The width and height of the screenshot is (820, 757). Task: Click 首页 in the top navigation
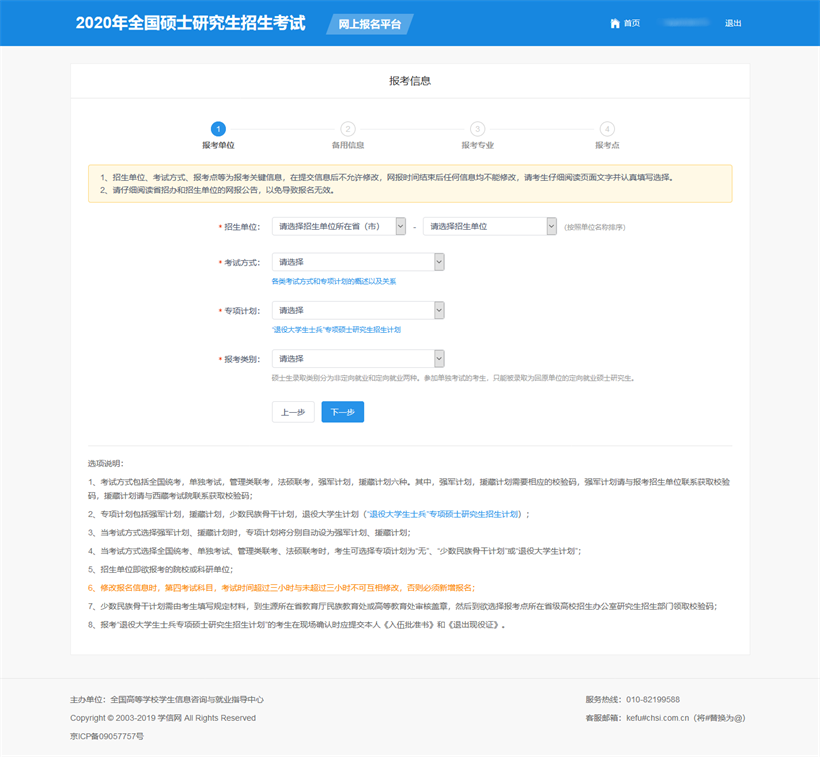[632, 23]
